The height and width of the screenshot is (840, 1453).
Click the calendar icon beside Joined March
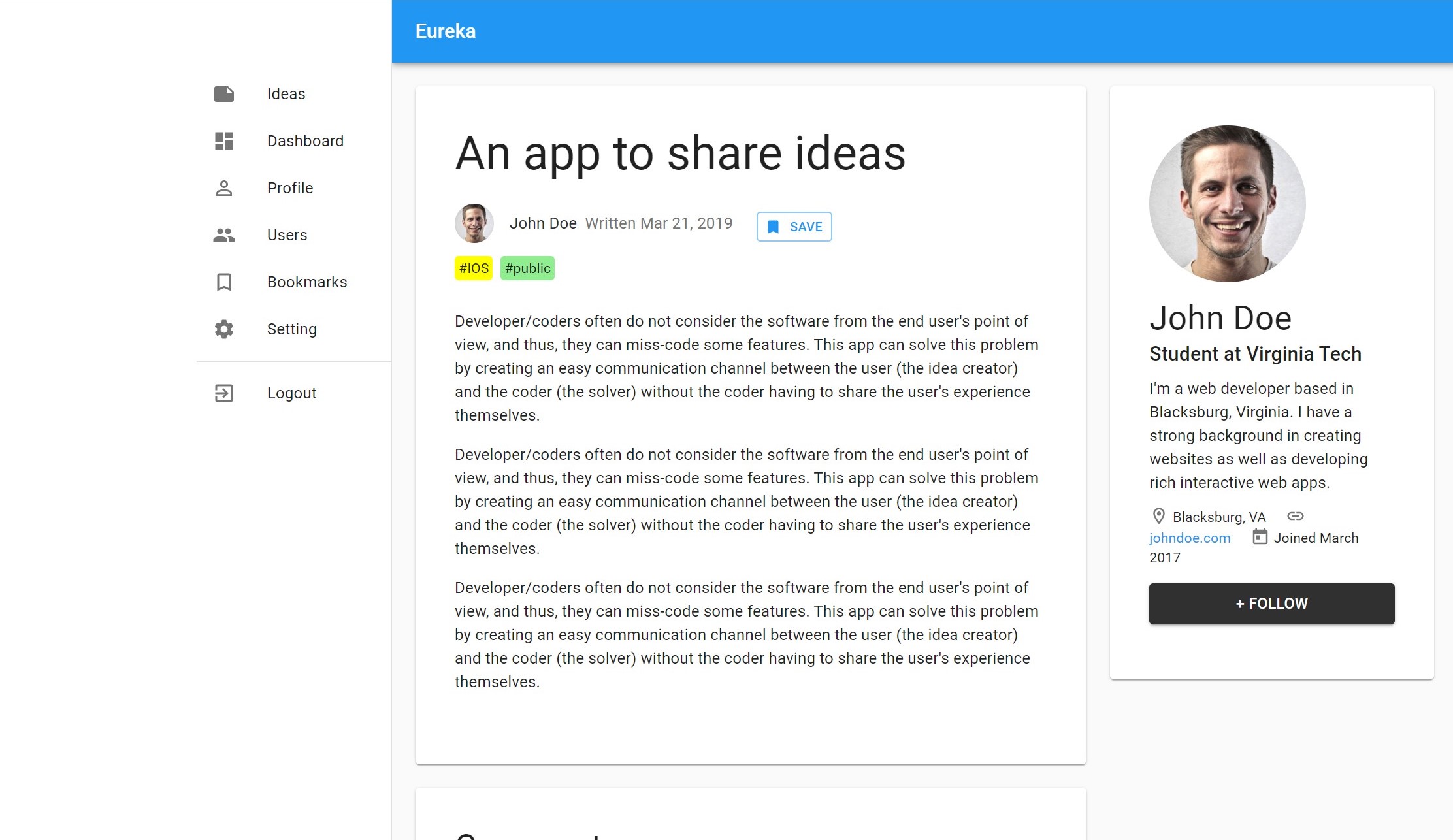tap(1260, 537)
